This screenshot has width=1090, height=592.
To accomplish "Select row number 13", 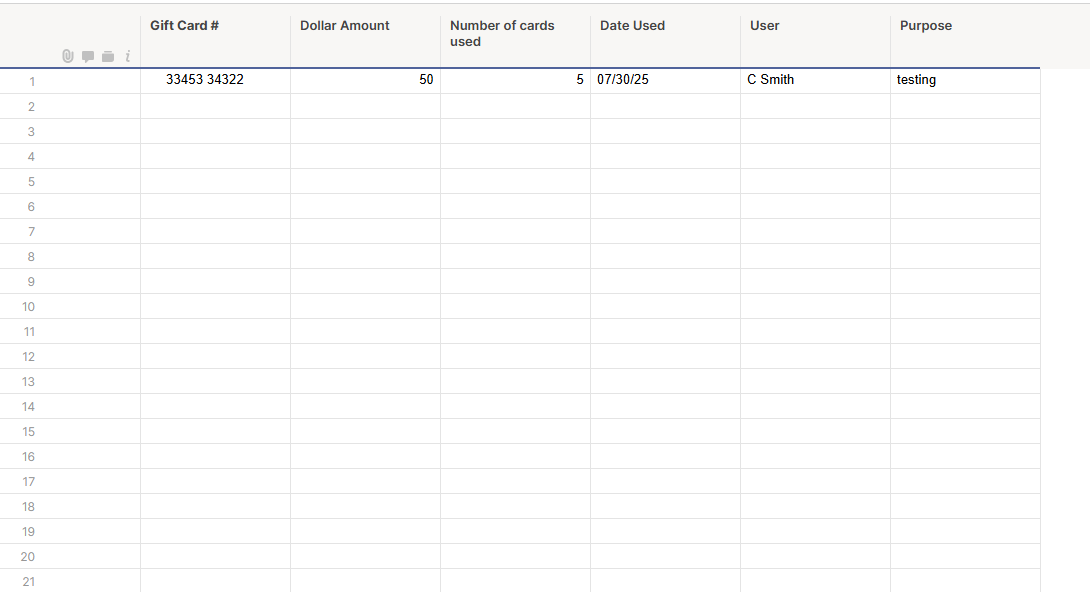I will [29, 381].
